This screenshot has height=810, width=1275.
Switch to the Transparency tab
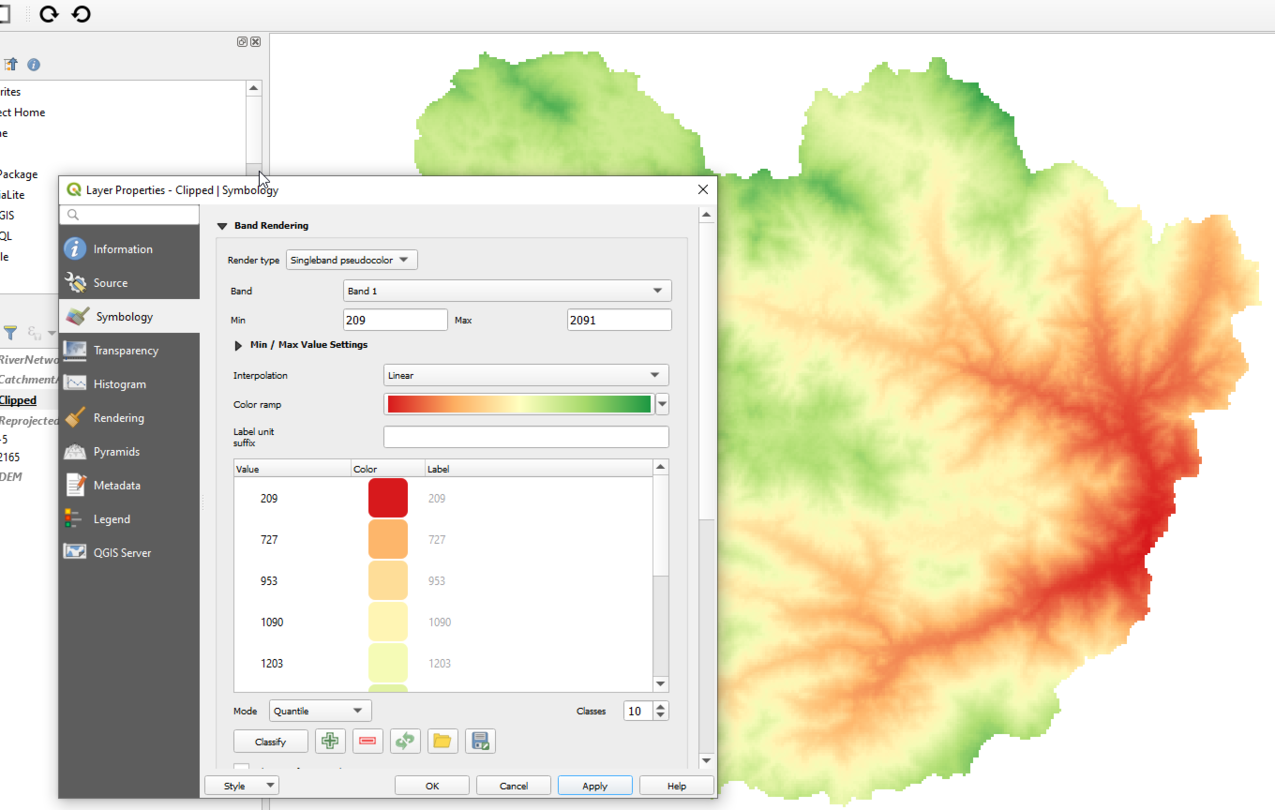[x=125, y=351]
